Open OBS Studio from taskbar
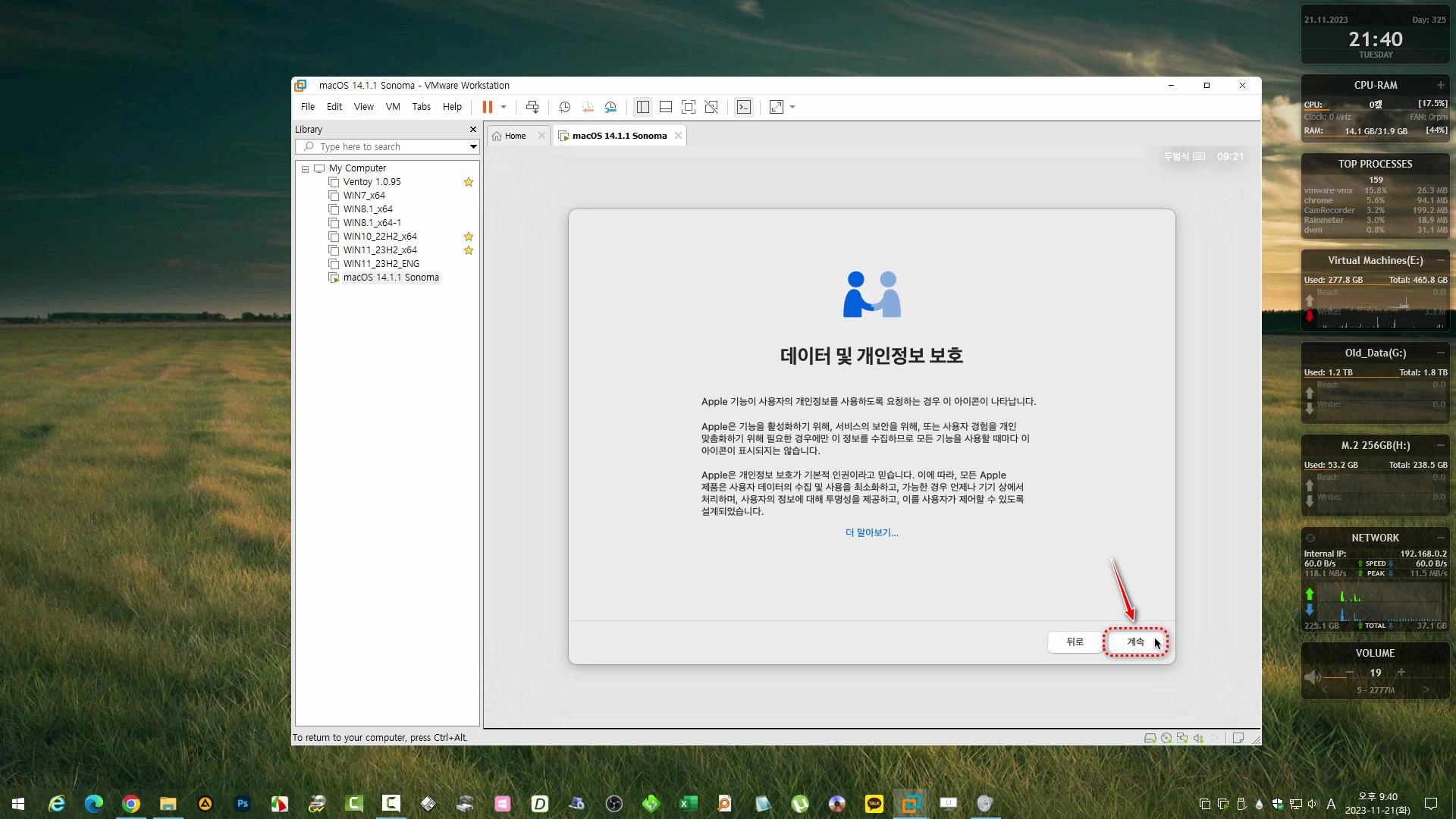Viewport: 1456px width, 819px height. point(613,804)
